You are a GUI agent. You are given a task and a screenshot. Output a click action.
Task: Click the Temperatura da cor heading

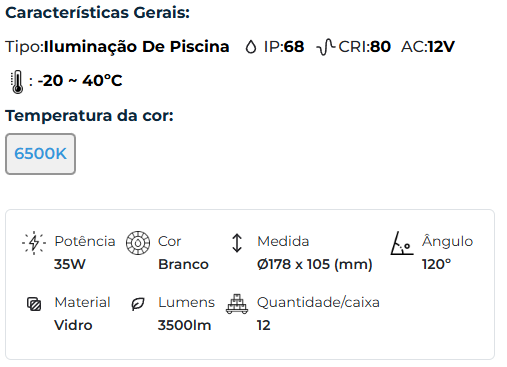click(x=89, y=116)
